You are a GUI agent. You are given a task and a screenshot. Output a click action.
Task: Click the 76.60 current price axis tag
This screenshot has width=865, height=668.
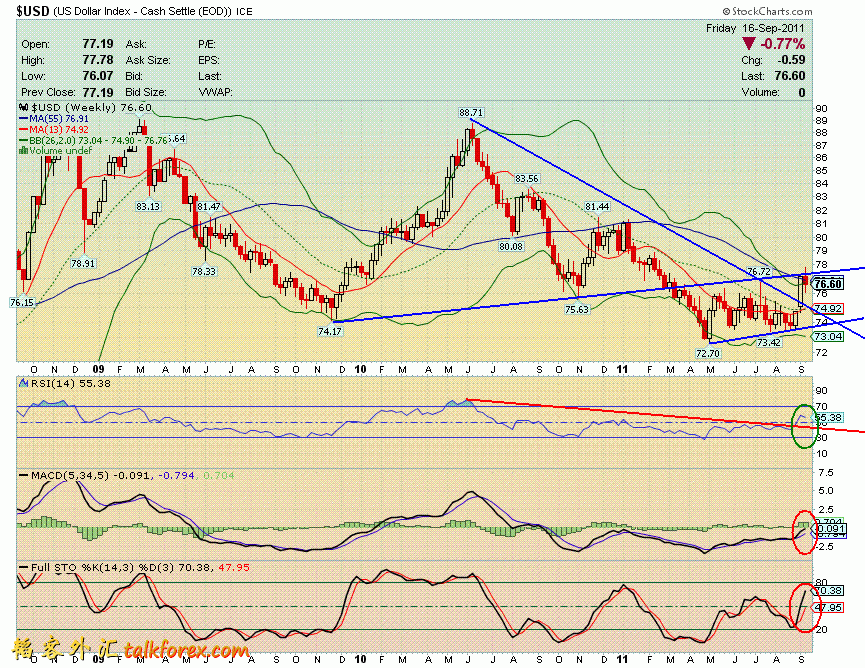point(827,284)
